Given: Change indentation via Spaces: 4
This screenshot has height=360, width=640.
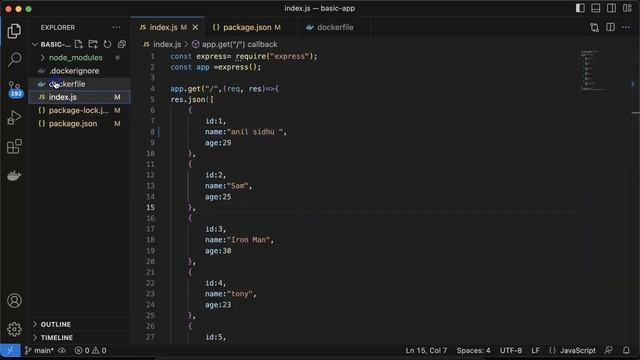Looking at the screenshot, I should click(x=473, y=350).
